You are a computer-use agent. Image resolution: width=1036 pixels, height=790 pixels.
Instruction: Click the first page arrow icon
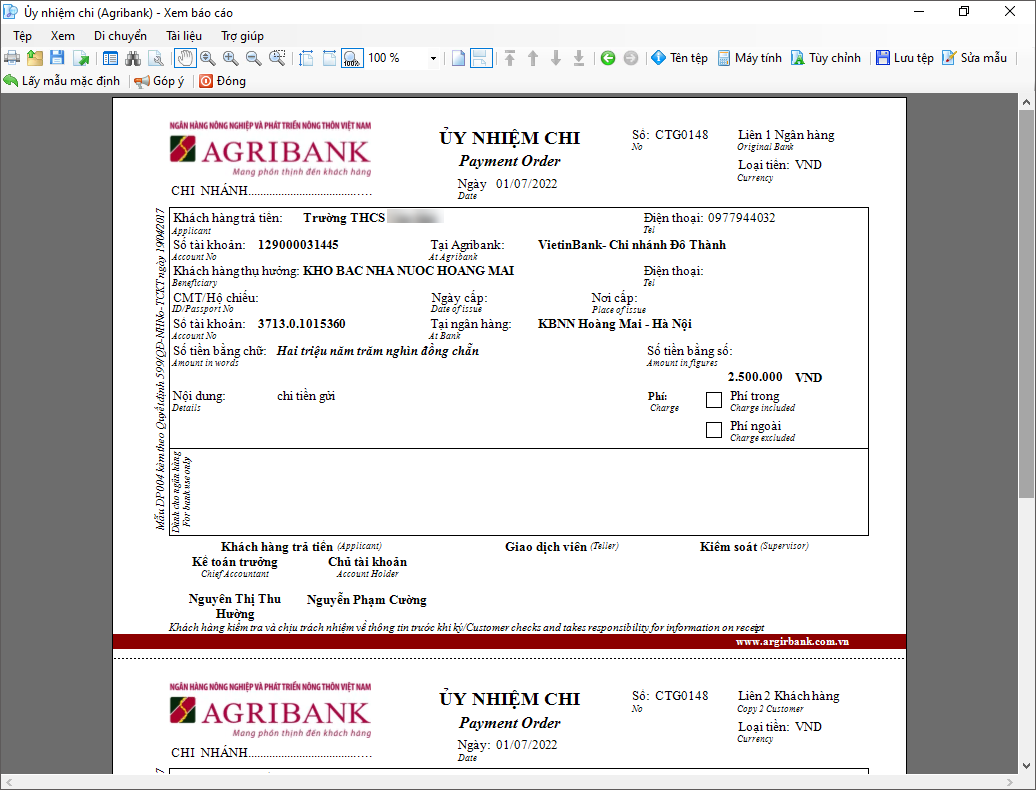click(x=510, y=58)
